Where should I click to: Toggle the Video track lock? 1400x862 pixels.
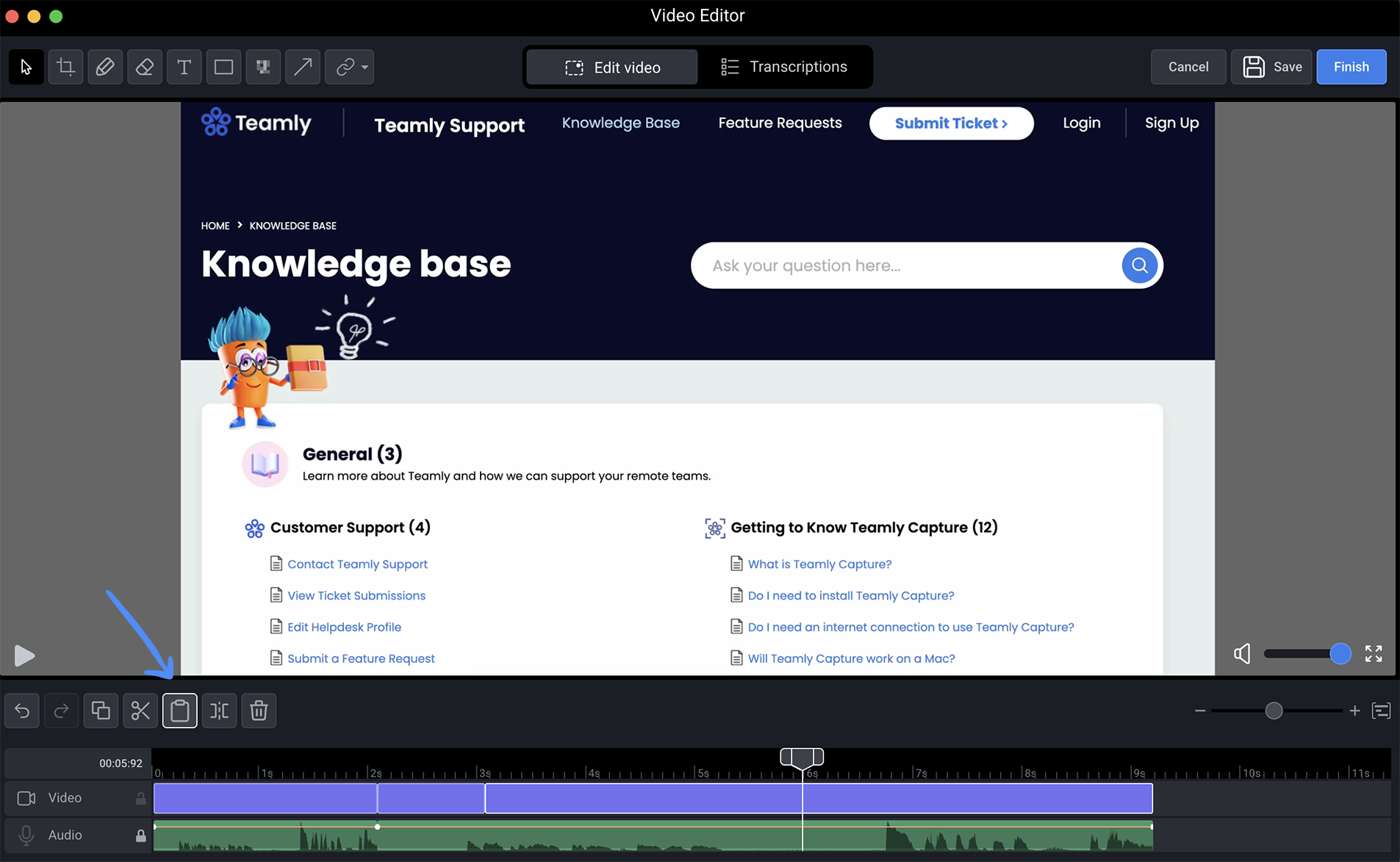[x=140, y=798]
